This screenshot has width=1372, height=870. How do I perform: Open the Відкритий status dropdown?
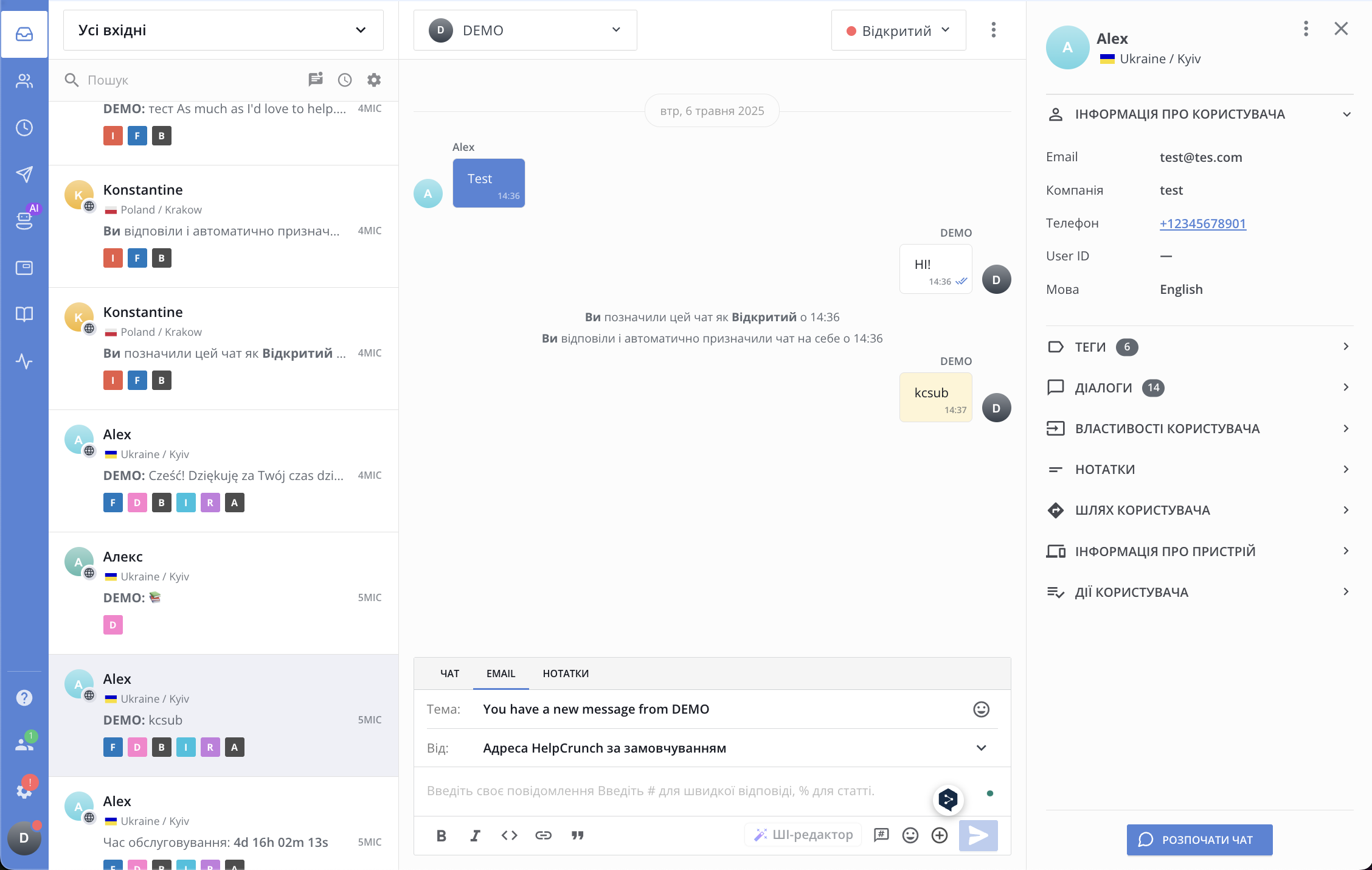point(898,30)
